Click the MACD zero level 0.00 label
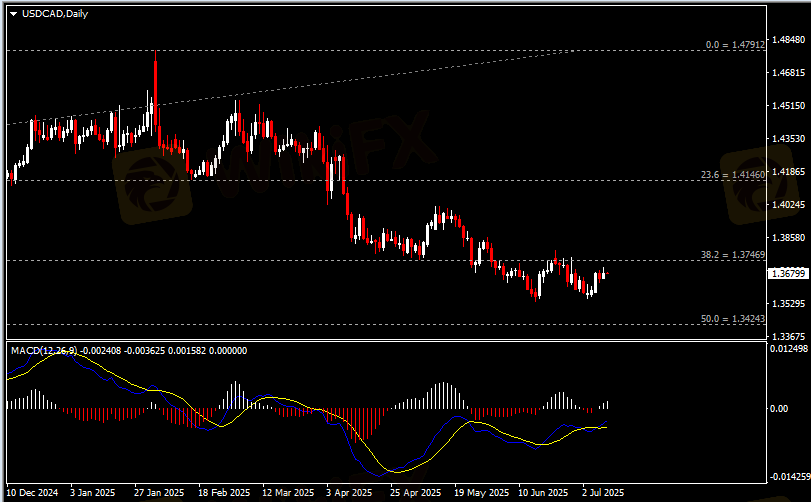The image size is (811, 502). 779,408
